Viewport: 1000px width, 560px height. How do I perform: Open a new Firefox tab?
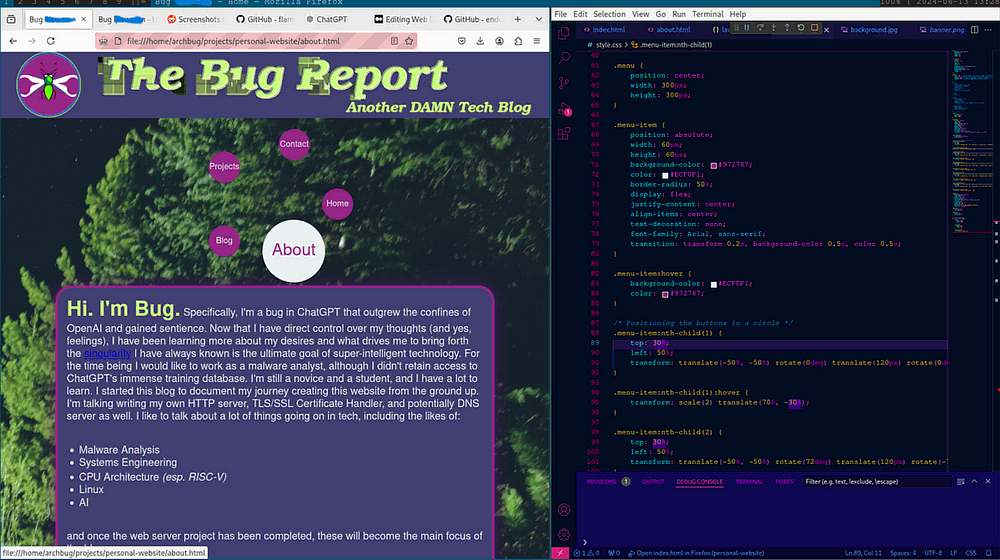517,19
